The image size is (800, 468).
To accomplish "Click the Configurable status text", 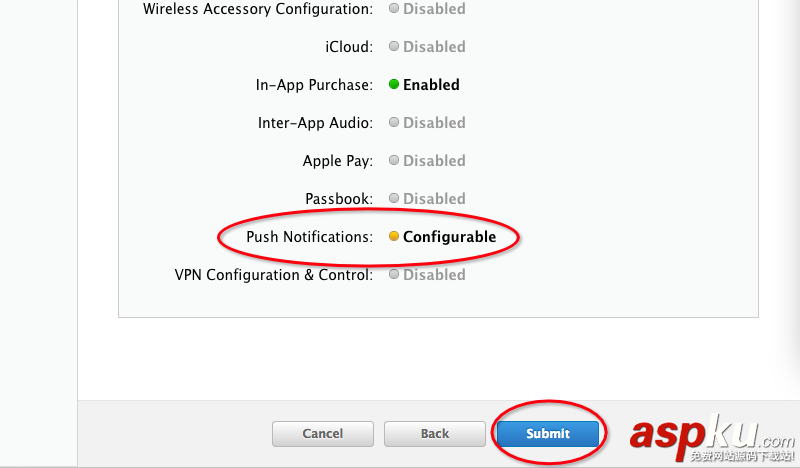I will point(449,237).
